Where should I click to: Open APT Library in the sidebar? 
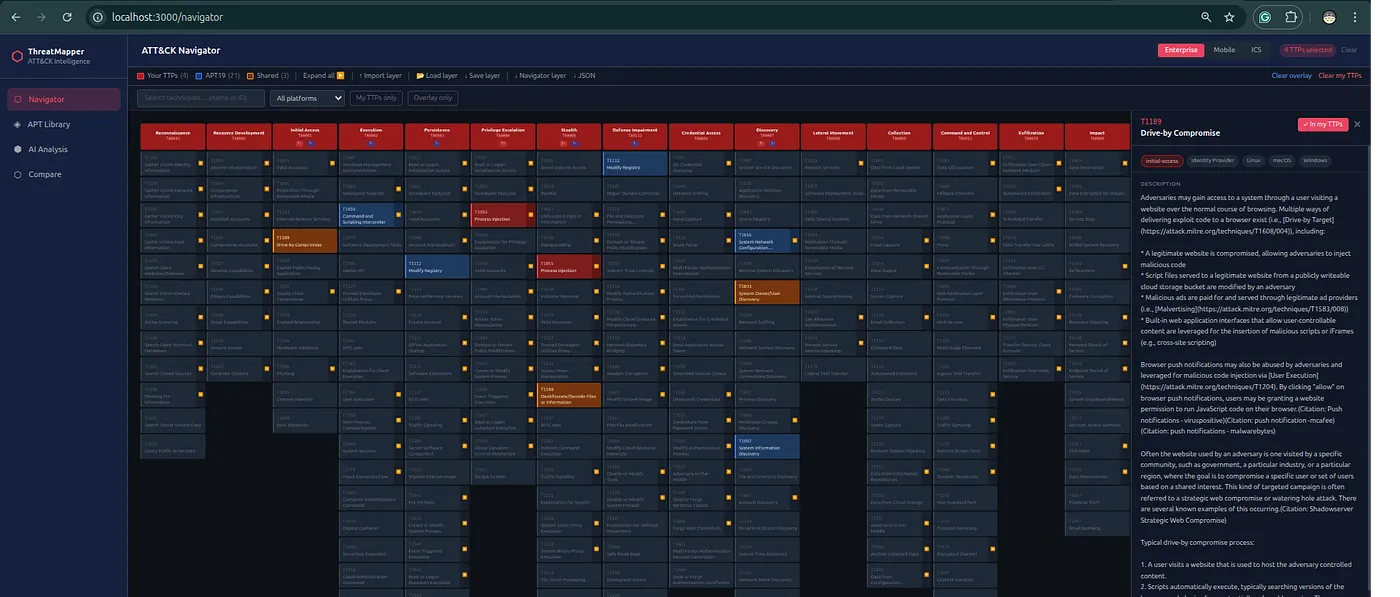pyautogui.click(x=63, y=124)
